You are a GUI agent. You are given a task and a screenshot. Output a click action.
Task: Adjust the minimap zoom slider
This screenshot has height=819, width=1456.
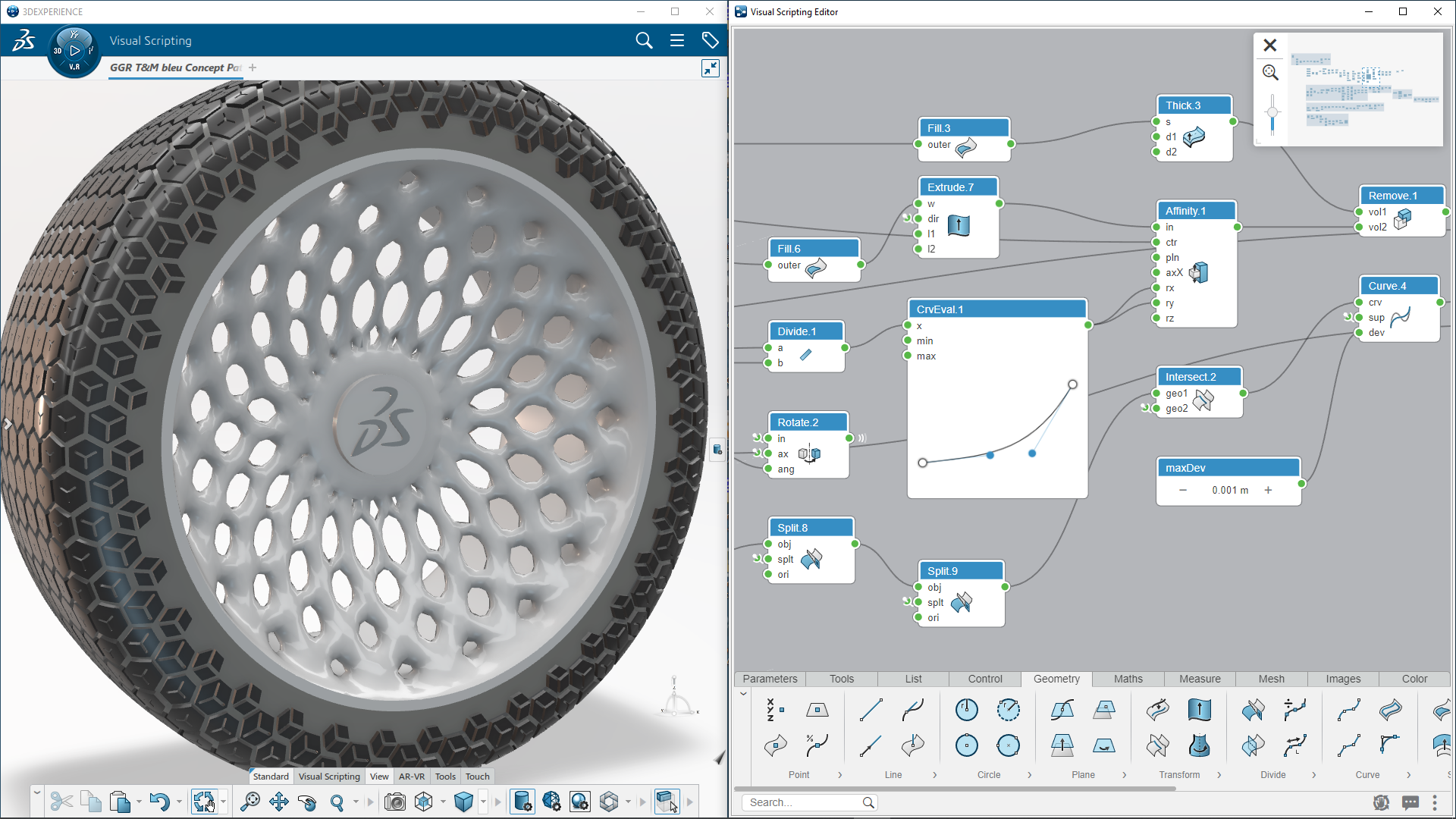[1272, 112]
